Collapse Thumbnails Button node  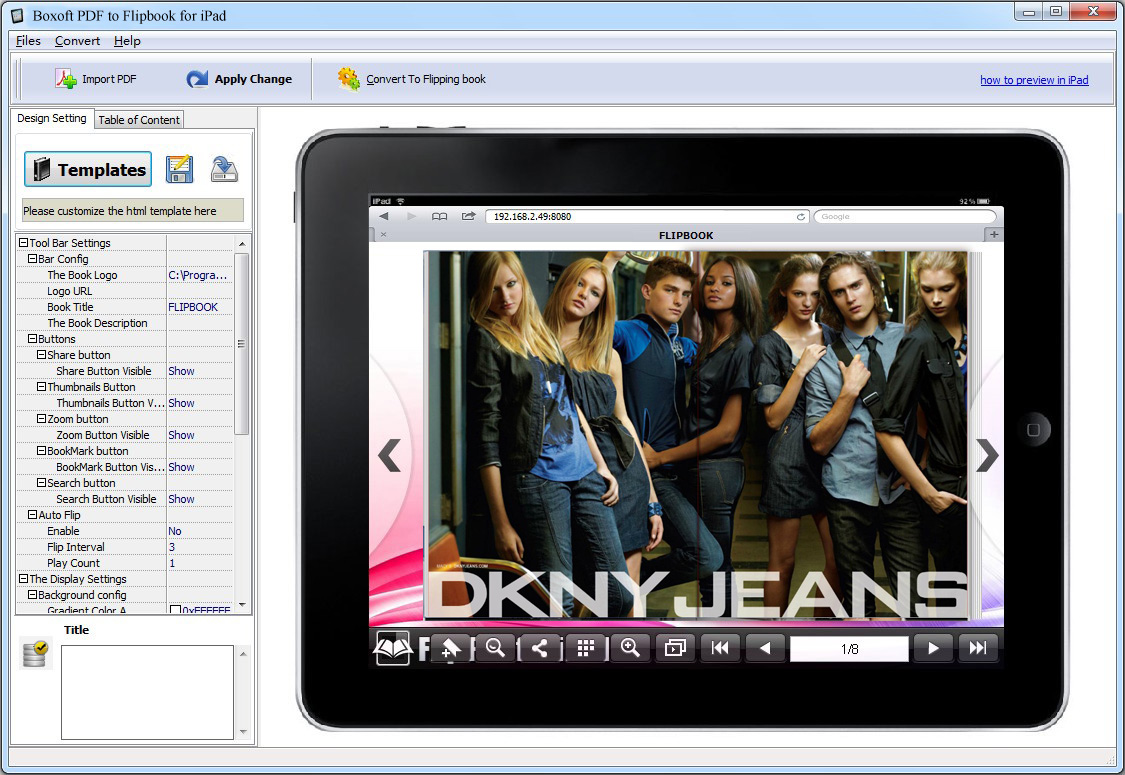tap(42, 387)
